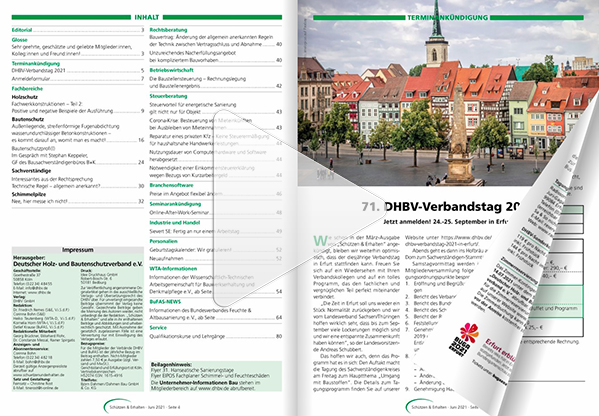599x416 pixels.
Task: Click the Beilagenhinweis label
Action: click(x=171, y=364)
